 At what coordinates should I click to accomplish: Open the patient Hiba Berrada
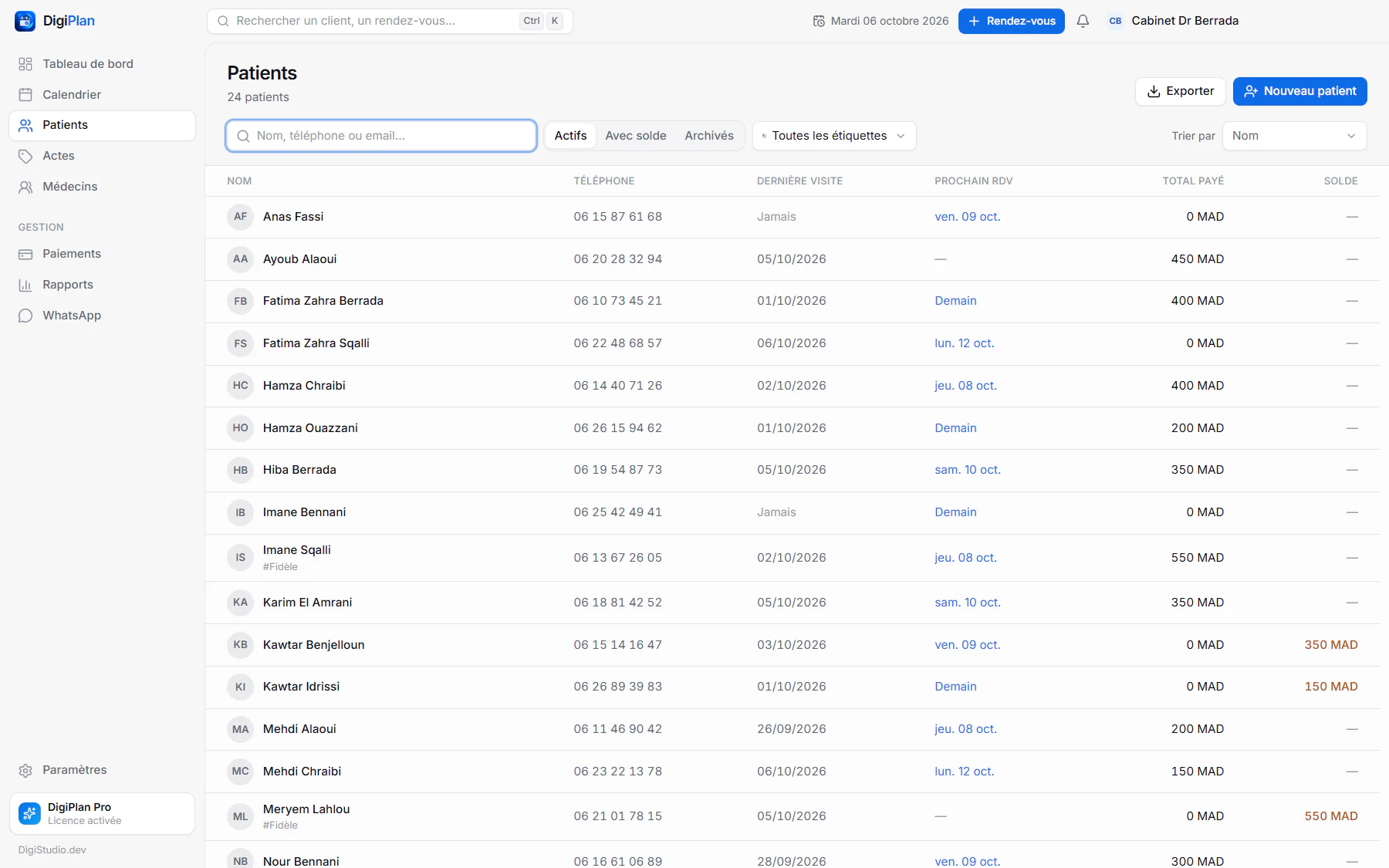click(792, 470)
